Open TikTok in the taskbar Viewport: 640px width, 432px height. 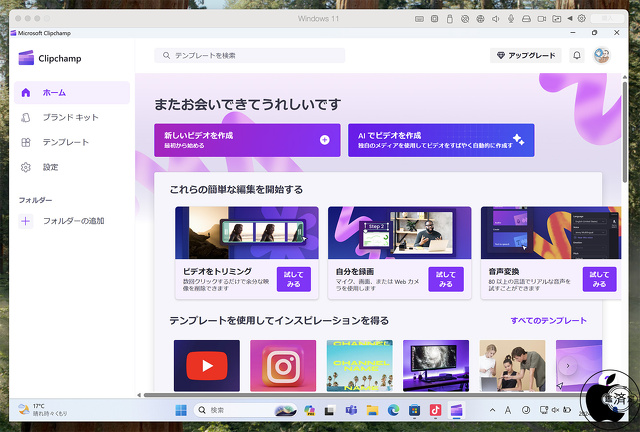[436, 410]
